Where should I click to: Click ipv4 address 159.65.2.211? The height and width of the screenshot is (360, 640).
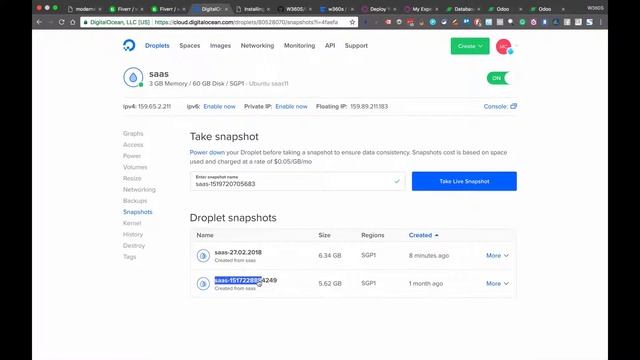point(154,107)
